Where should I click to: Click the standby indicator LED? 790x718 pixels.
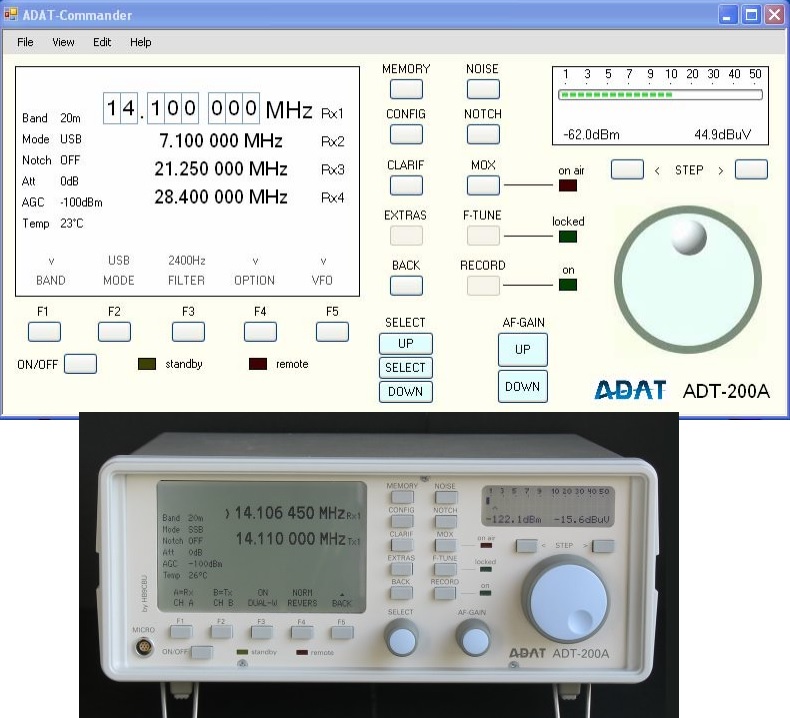pyautogui.click(x=147, y=364)
